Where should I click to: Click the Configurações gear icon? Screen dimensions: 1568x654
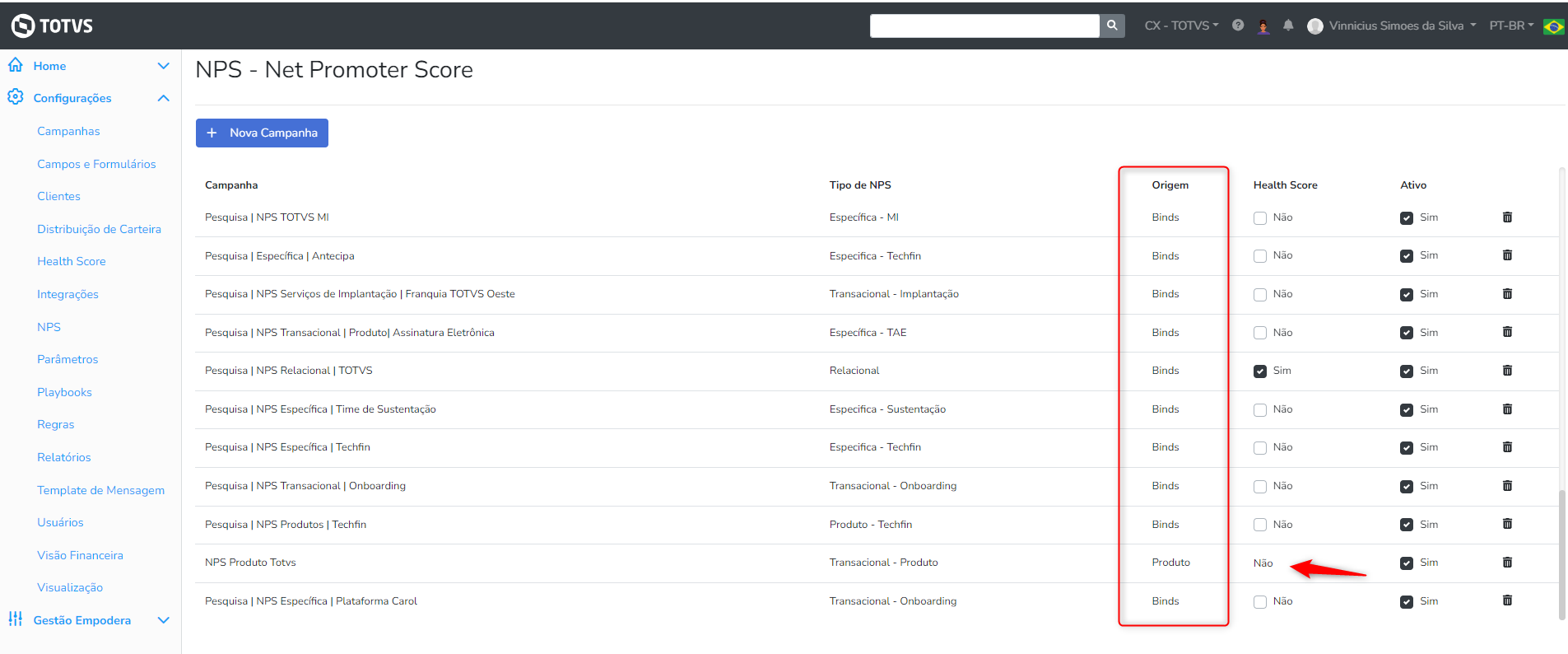(x=16, y=97)
